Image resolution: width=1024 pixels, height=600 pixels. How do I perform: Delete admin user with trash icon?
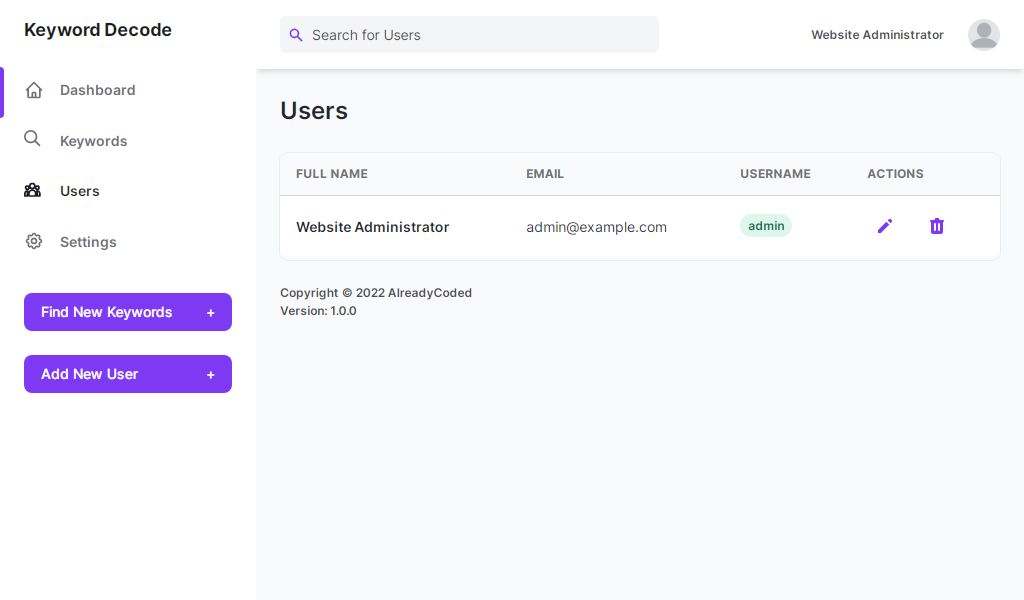pyautogui.click(x=936, y=226)
